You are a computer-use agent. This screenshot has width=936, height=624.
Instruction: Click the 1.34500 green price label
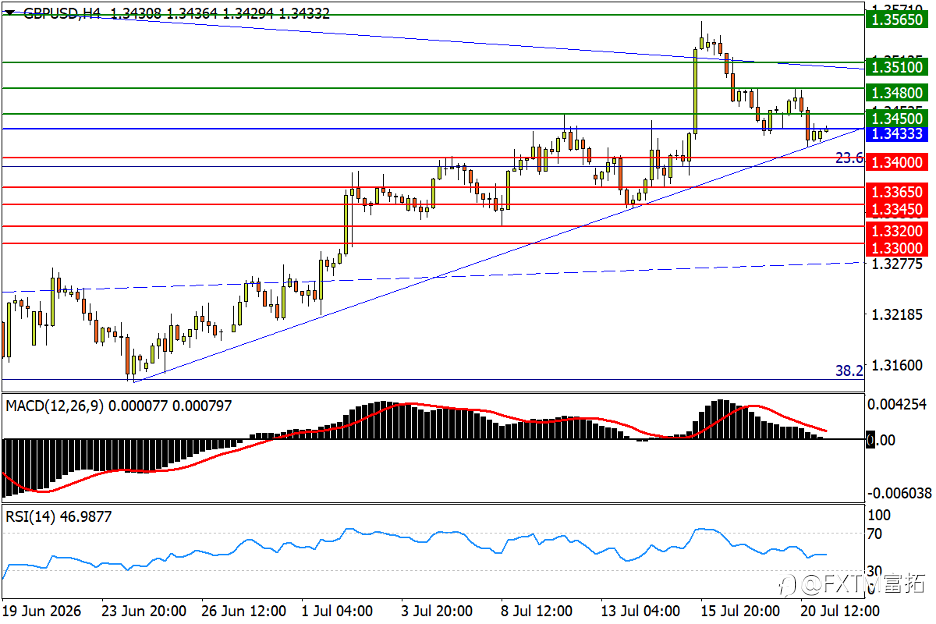(x=897, y=118)
